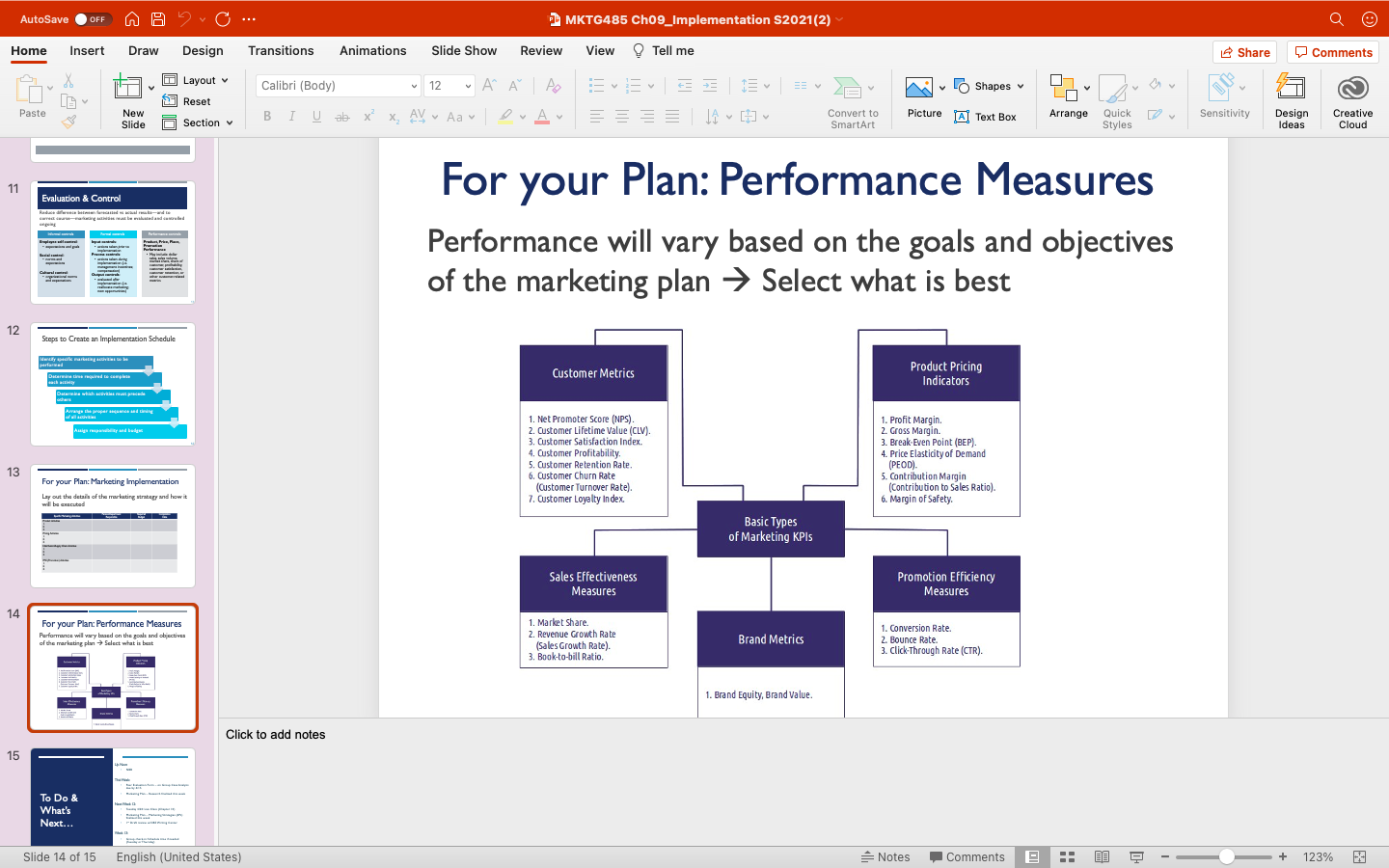Justify the text
The height and width of the screenshot is (868, 1389).
tap(672, 117)
